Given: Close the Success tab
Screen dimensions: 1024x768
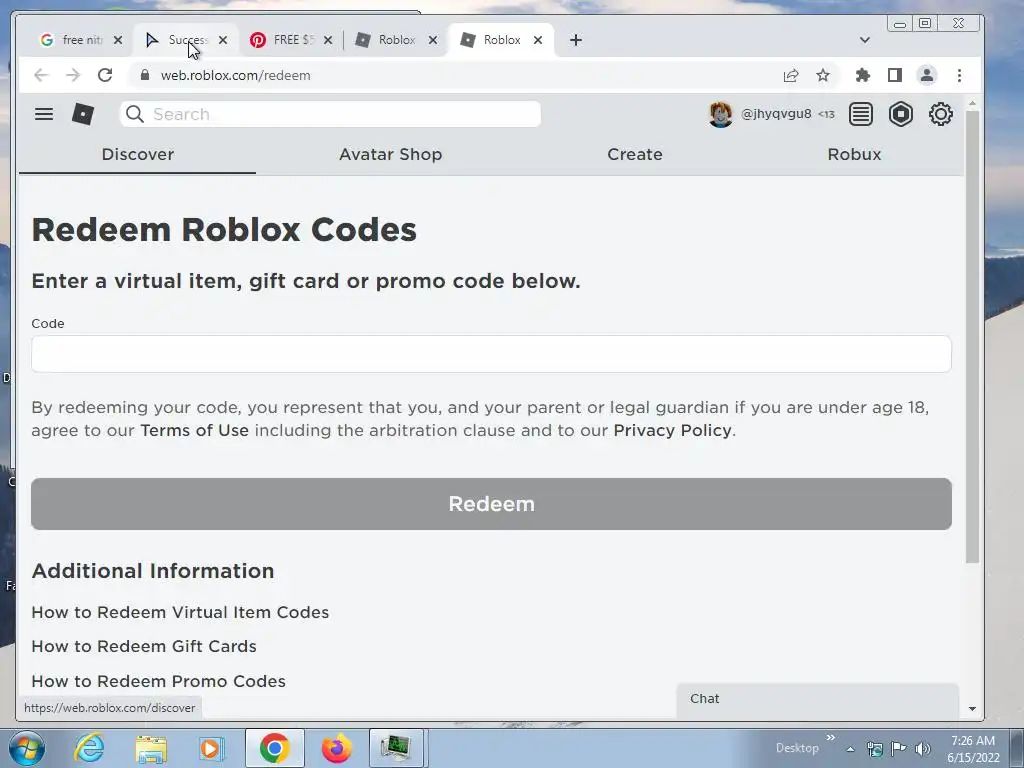Looking at the screenshot, I should pyautogui.click(x=223, y=40).
